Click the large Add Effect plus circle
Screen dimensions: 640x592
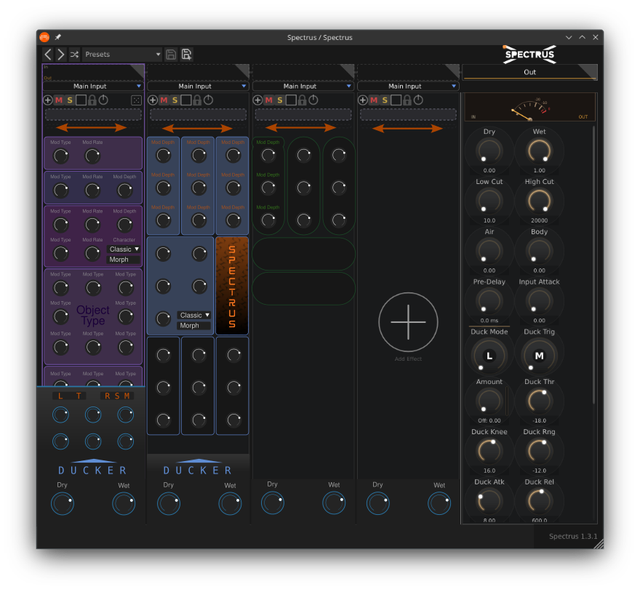tap(408, 322)
